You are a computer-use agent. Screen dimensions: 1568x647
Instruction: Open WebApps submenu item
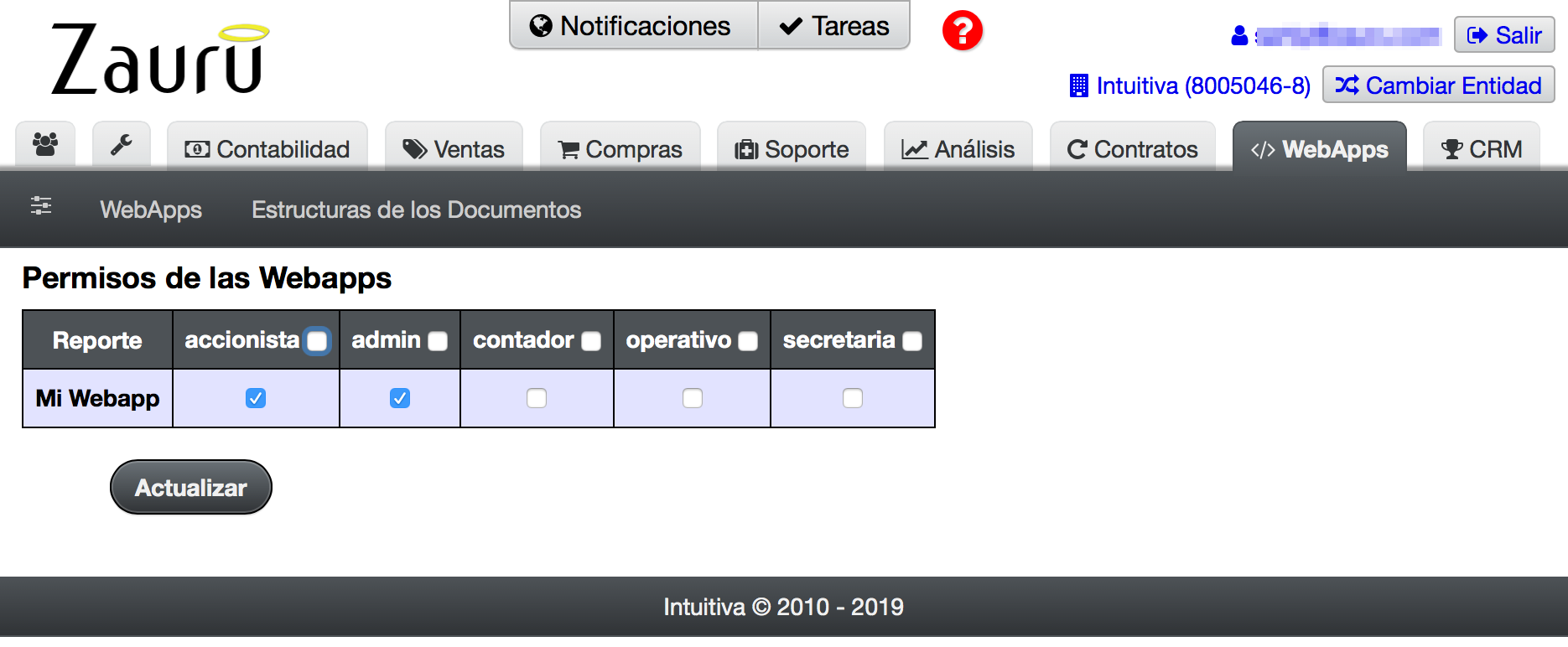click(151, 210)
